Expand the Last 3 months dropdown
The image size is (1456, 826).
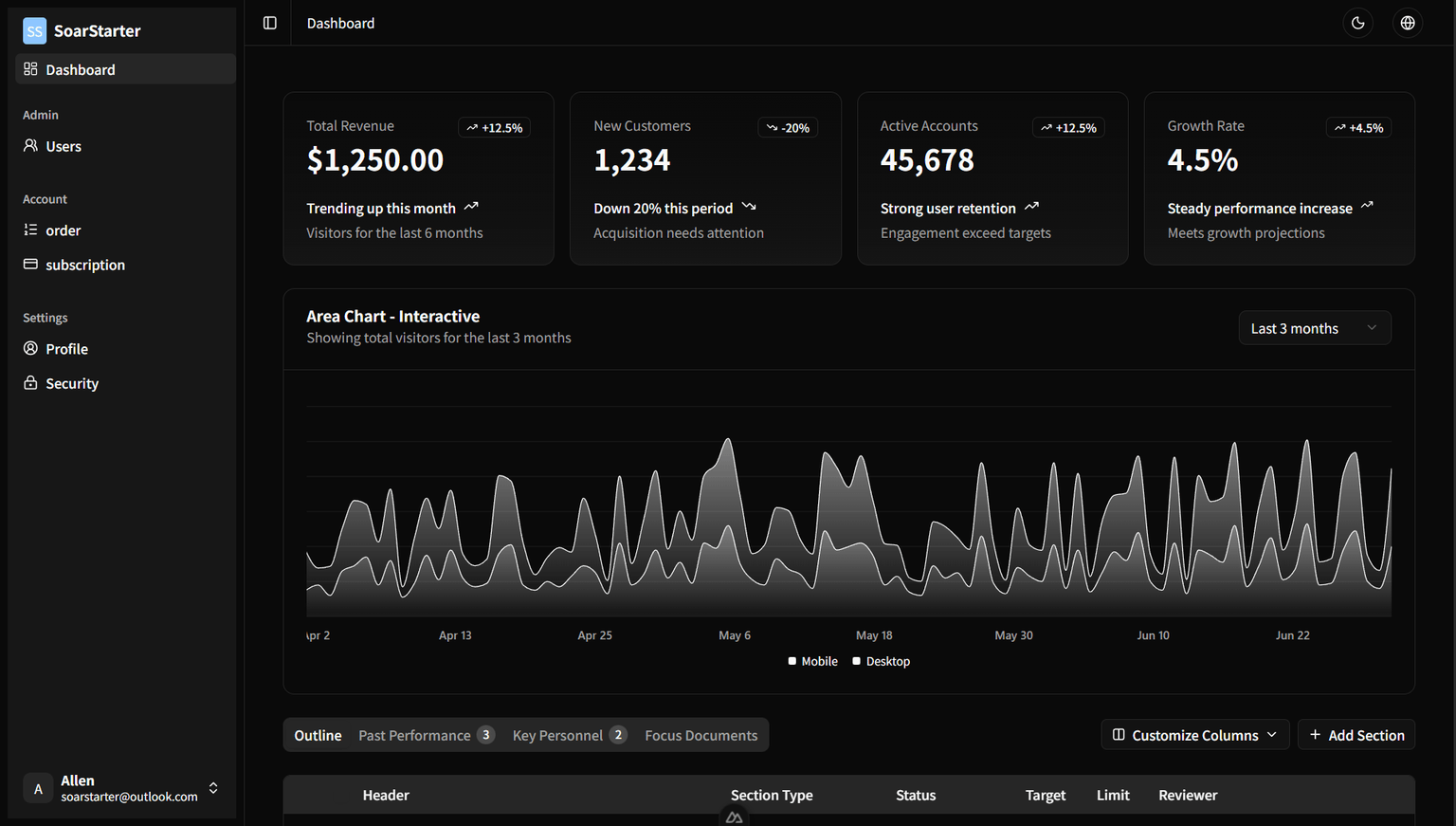coord(1314,328)
